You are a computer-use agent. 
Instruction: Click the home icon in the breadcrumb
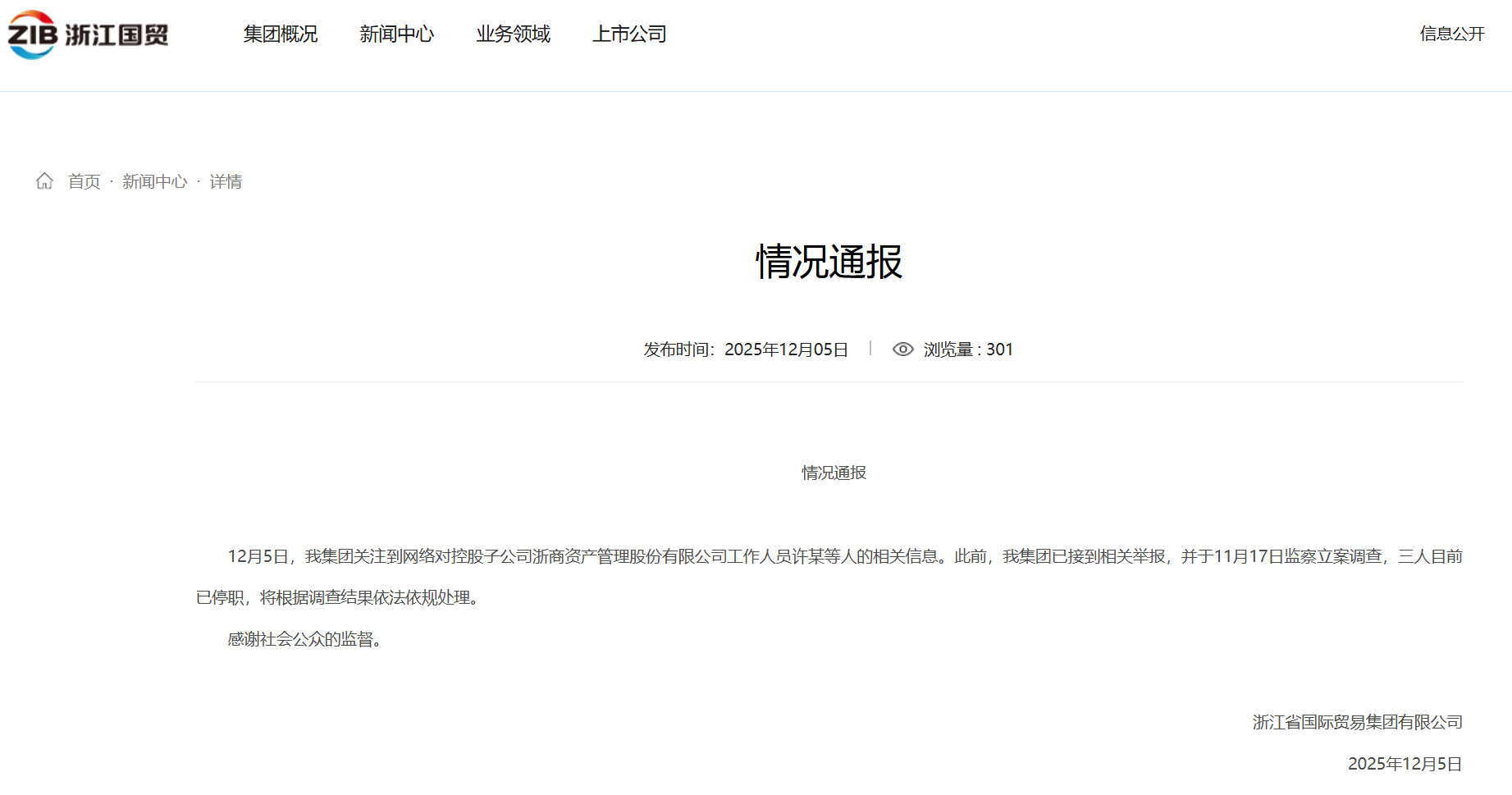(x=44, y=181)
